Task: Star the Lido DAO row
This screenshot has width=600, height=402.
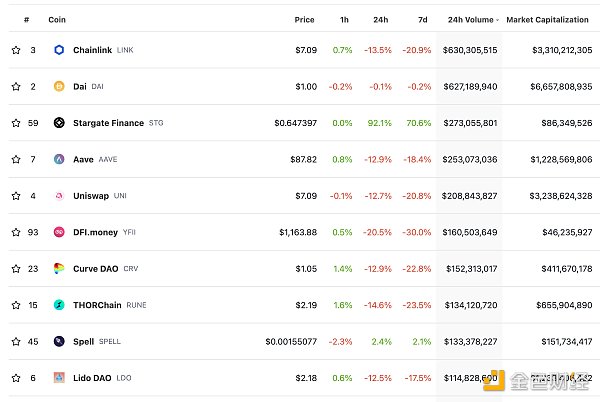Action: 15,378
